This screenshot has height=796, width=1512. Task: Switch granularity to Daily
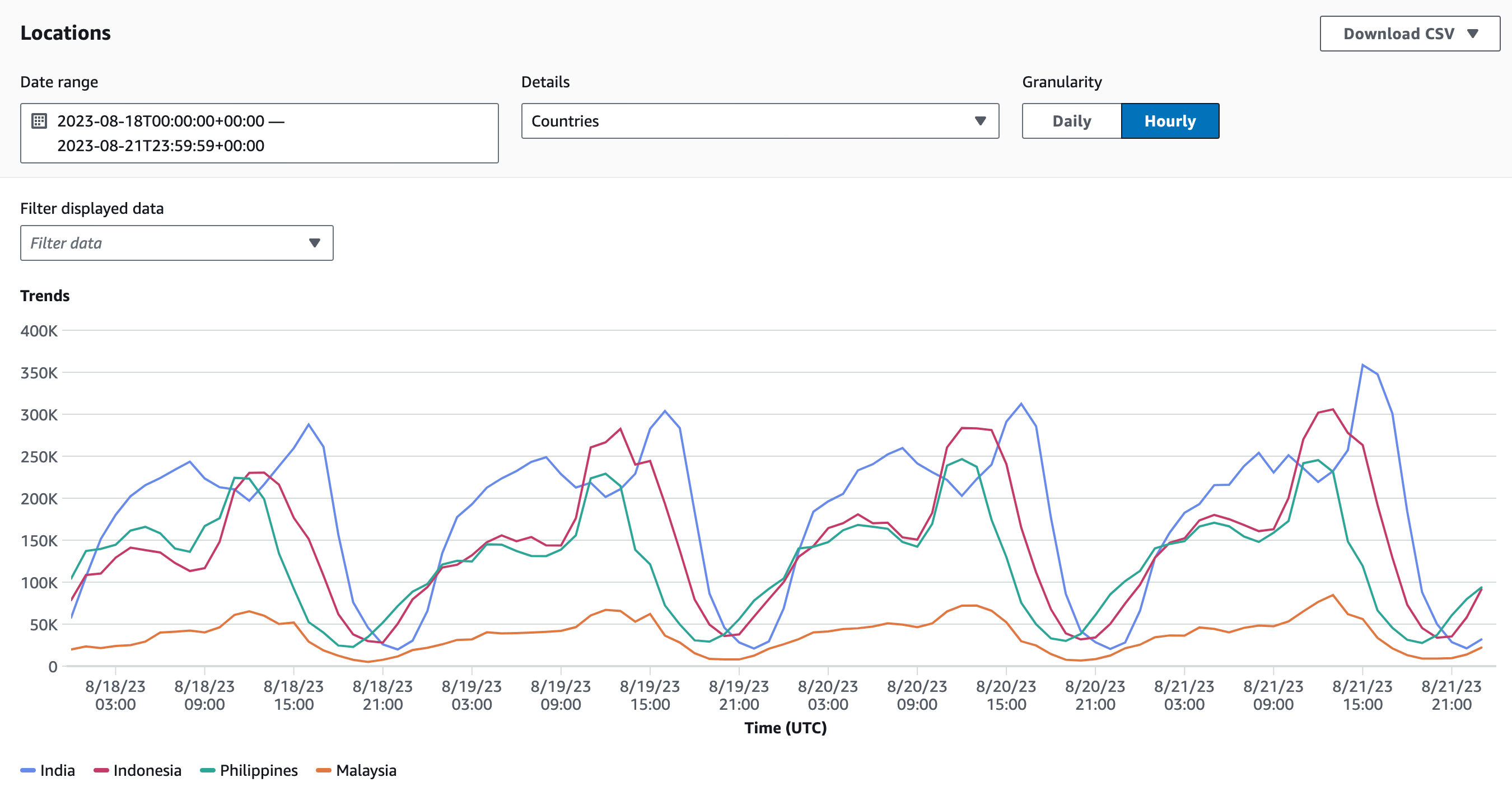(1072, 121)
